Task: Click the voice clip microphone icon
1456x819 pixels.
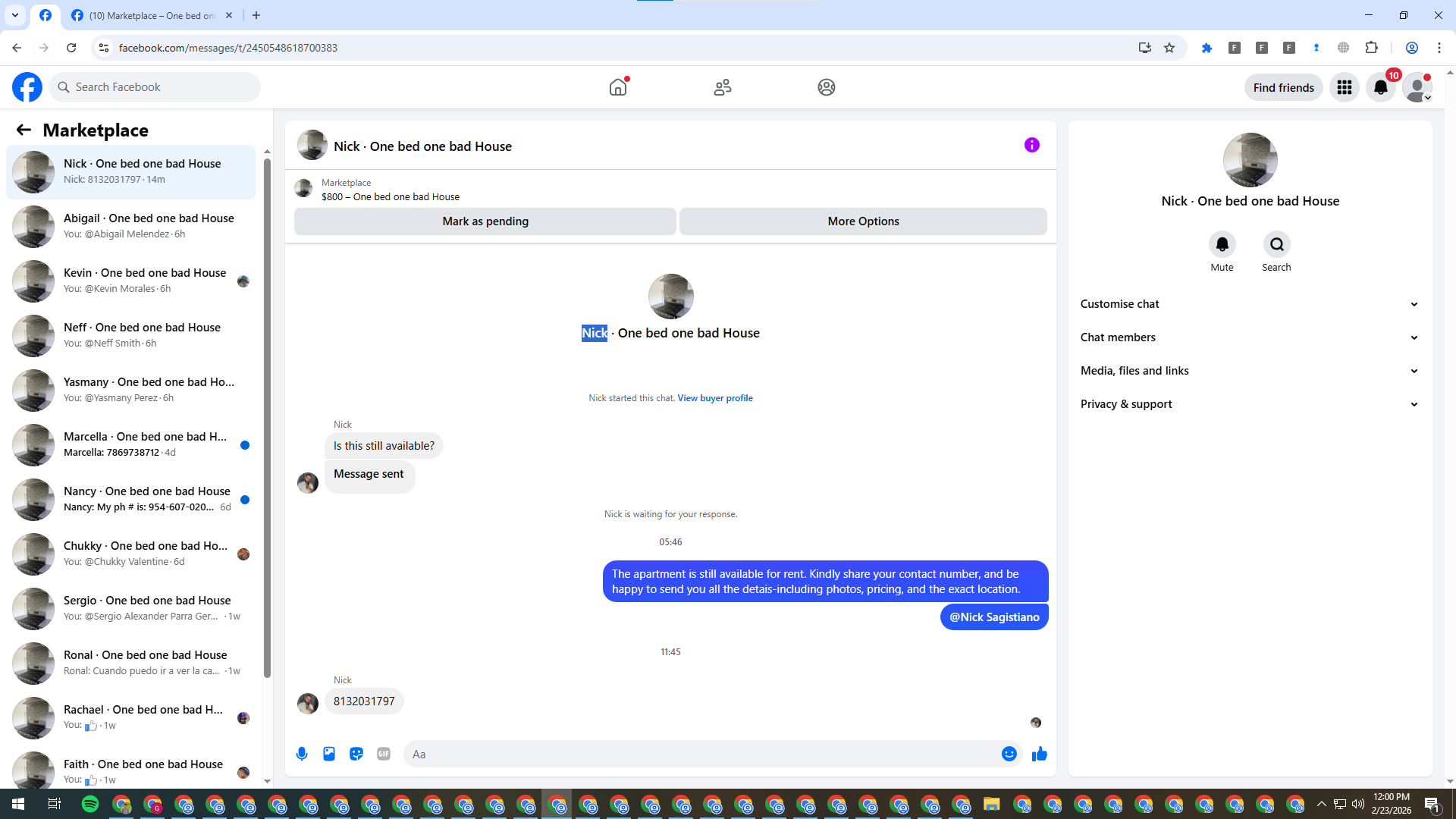Action: [302, 754]
